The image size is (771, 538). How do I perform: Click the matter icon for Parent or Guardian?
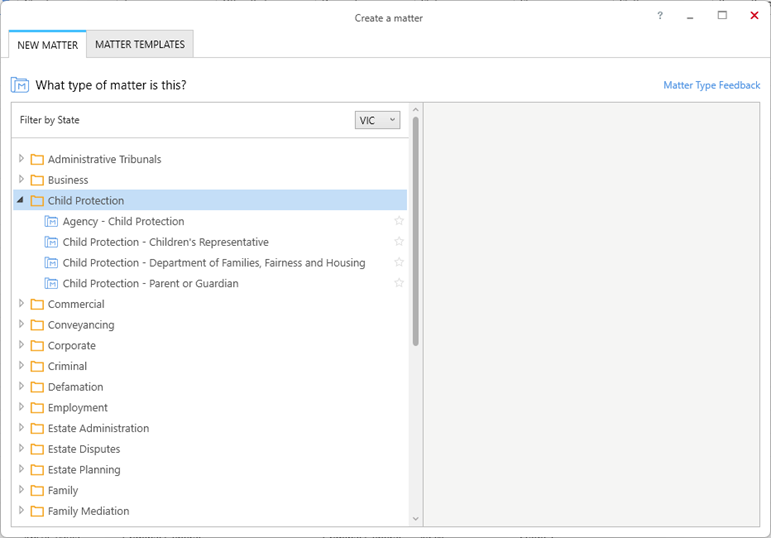click(52, 283)
